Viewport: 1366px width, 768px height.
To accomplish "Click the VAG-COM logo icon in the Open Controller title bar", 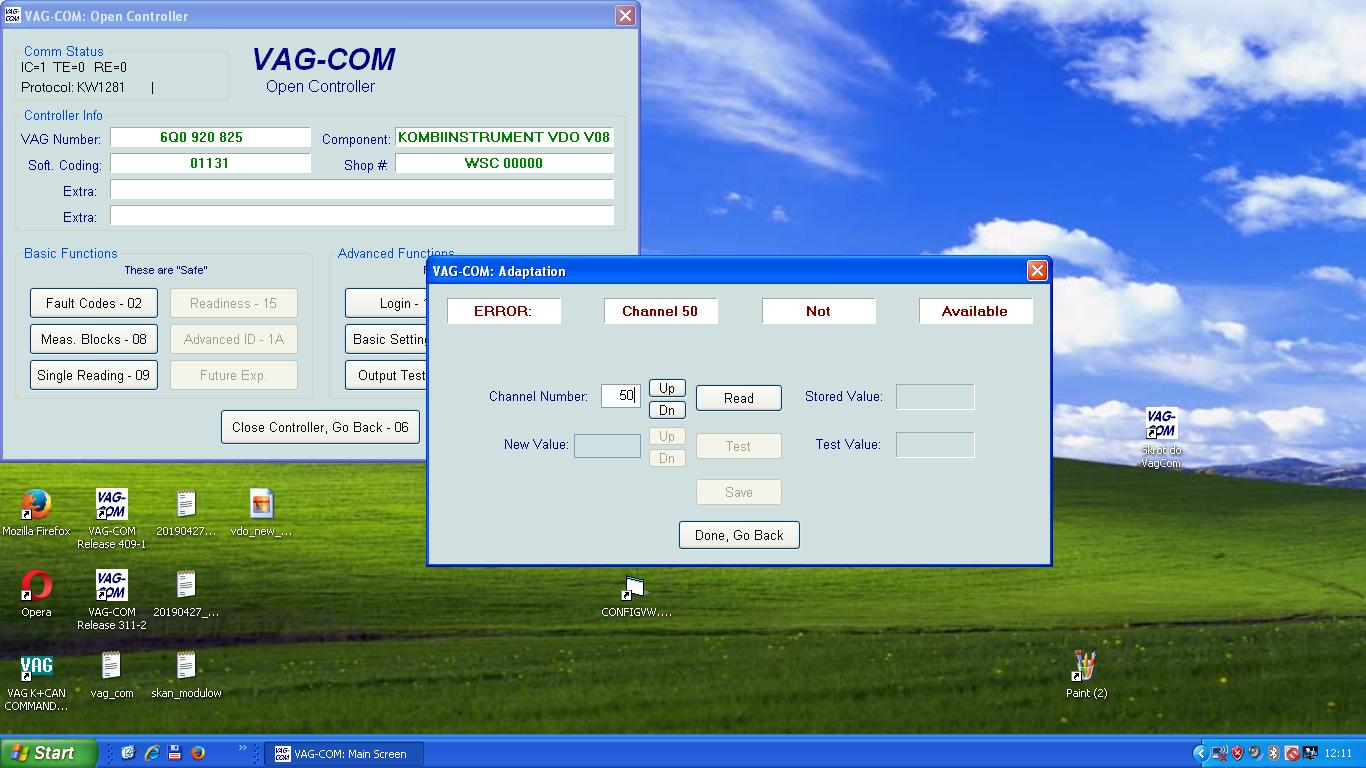I will [x=13, y=16].
